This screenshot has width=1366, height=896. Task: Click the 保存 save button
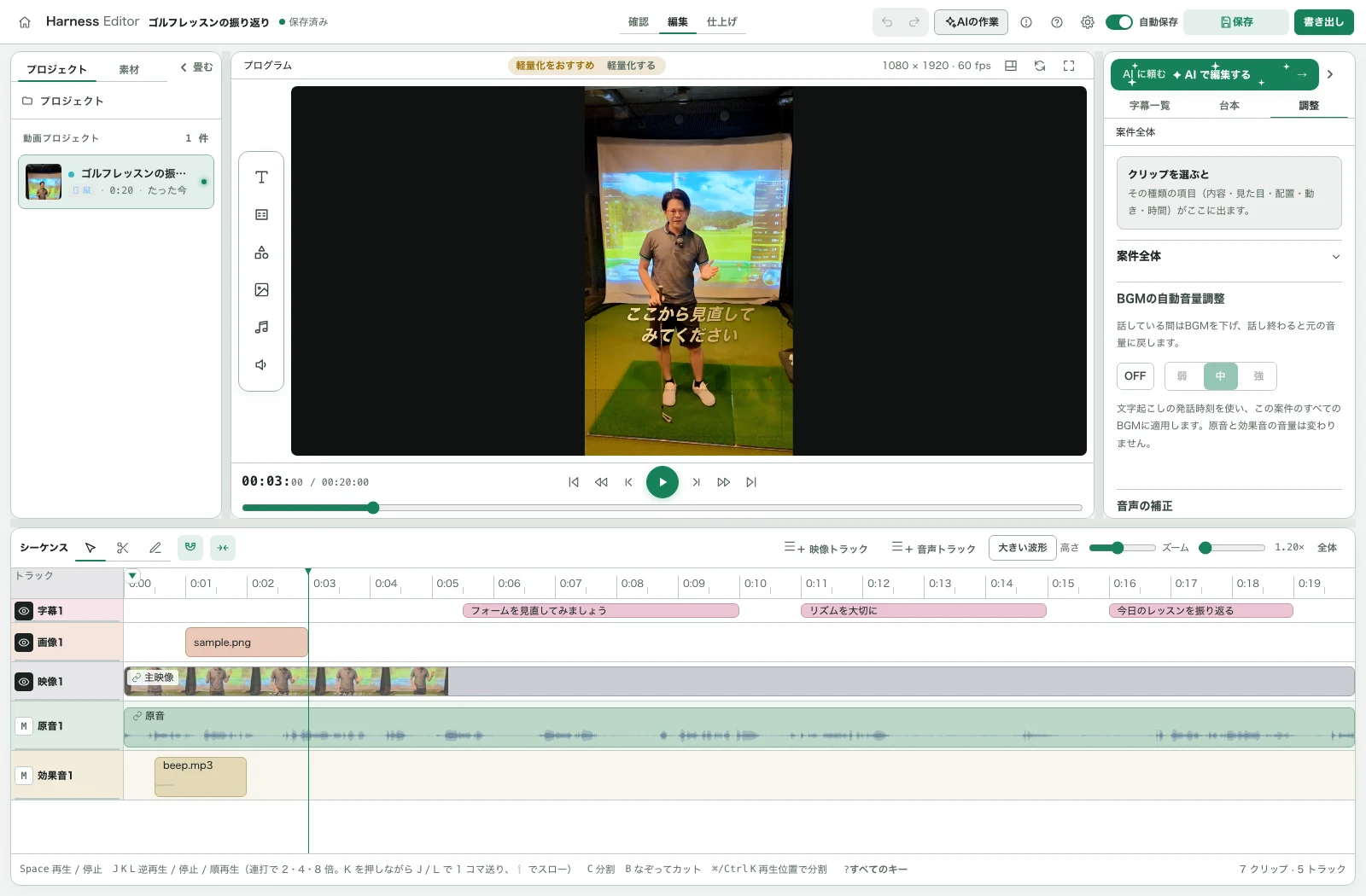(1236, 22)
